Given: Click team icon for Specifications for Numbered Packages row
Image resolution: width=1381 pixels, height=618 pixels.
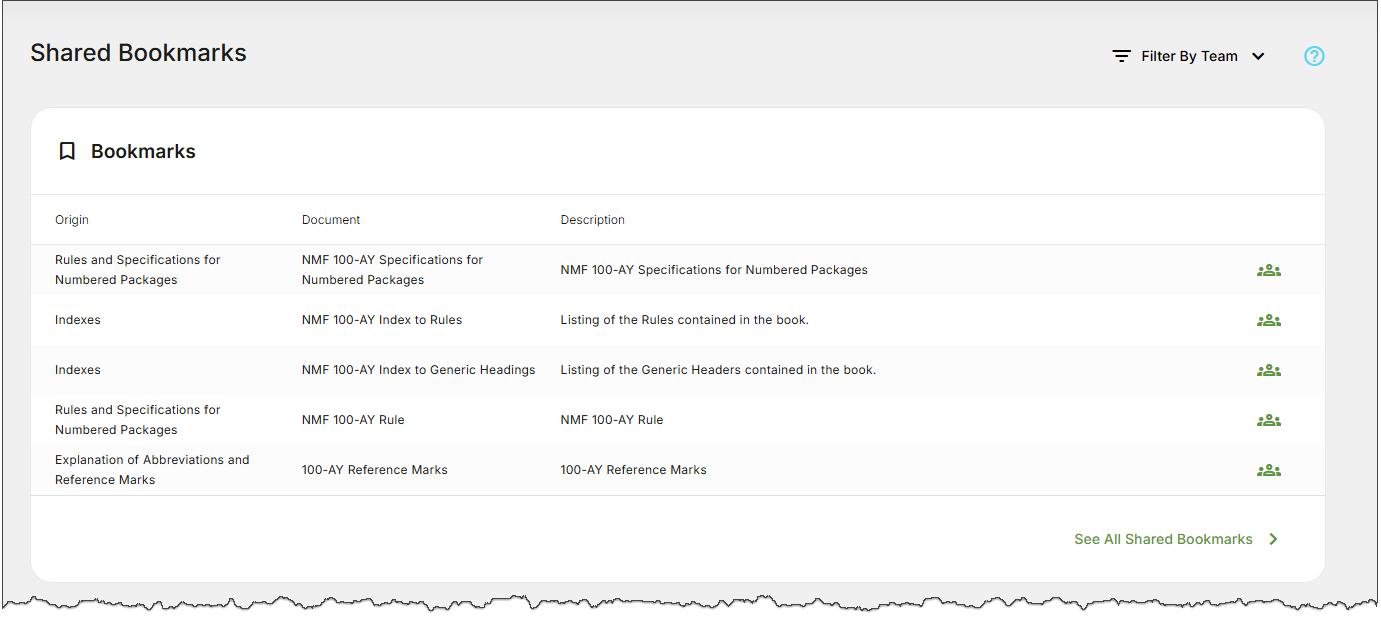Looking at the screenshot, I should 1268,270.
